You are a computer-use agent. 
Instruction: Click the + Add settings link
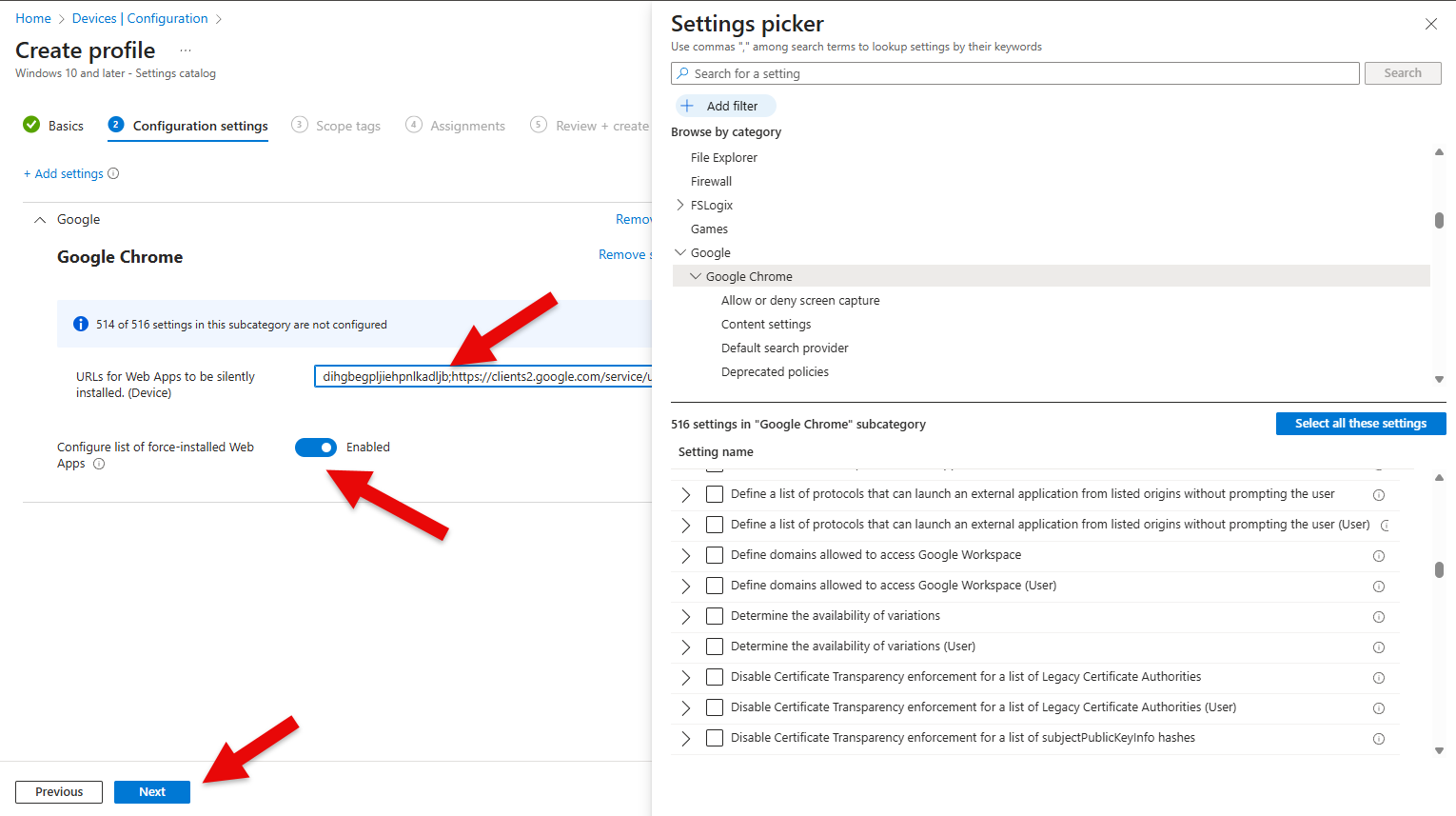coord(63,173)
